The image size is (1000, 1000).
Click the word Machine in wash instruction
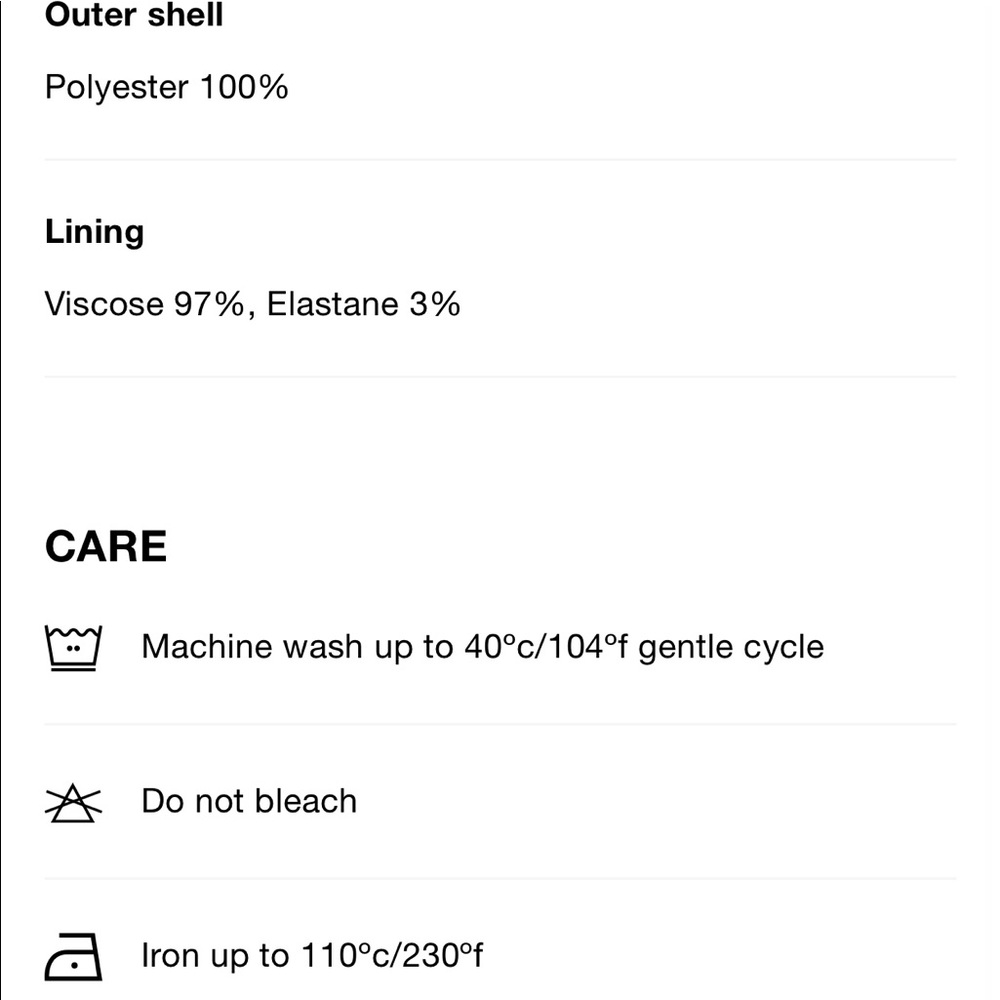coord(207,646)
